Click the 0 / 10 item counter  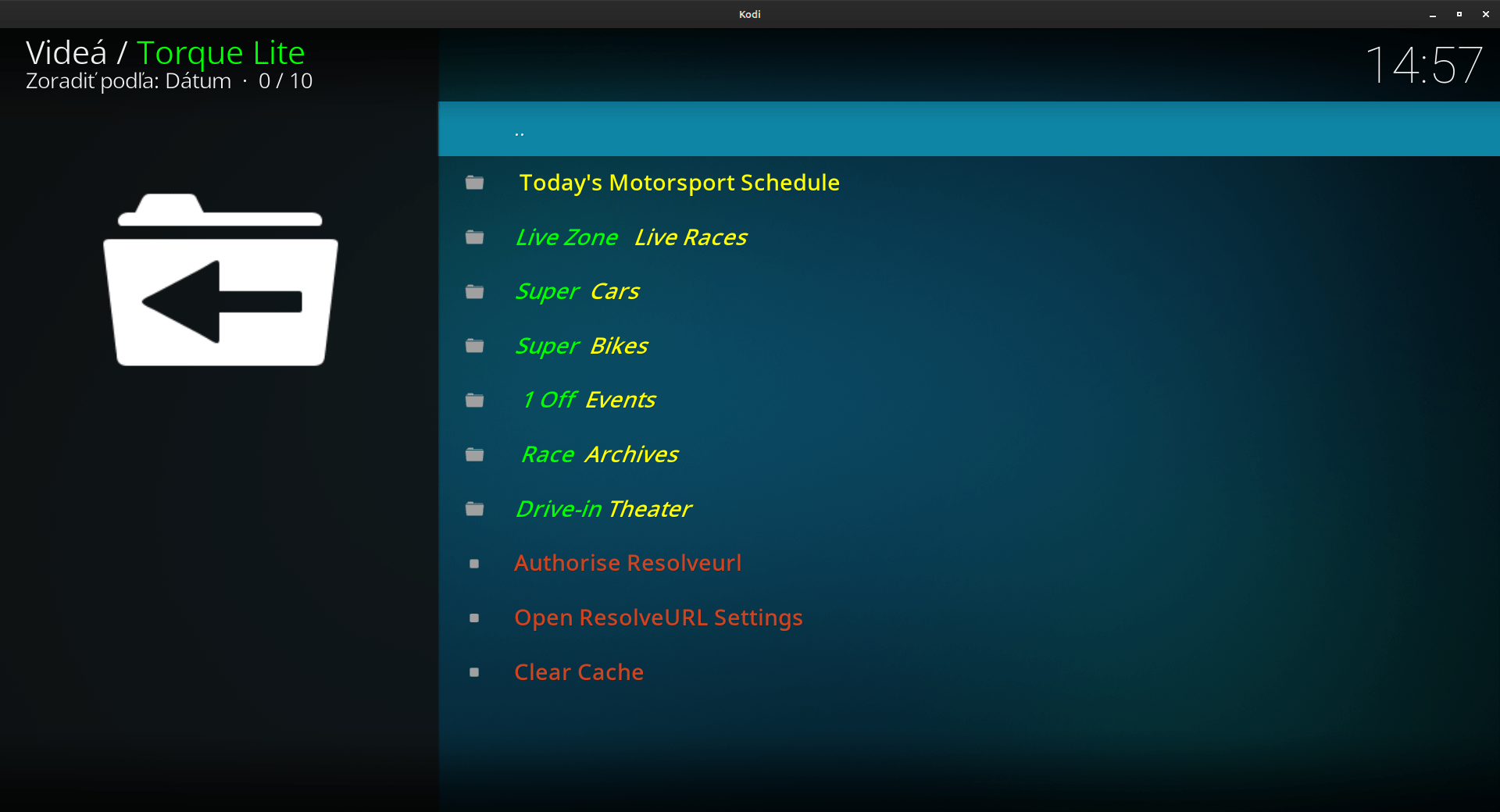click(286, 81)
